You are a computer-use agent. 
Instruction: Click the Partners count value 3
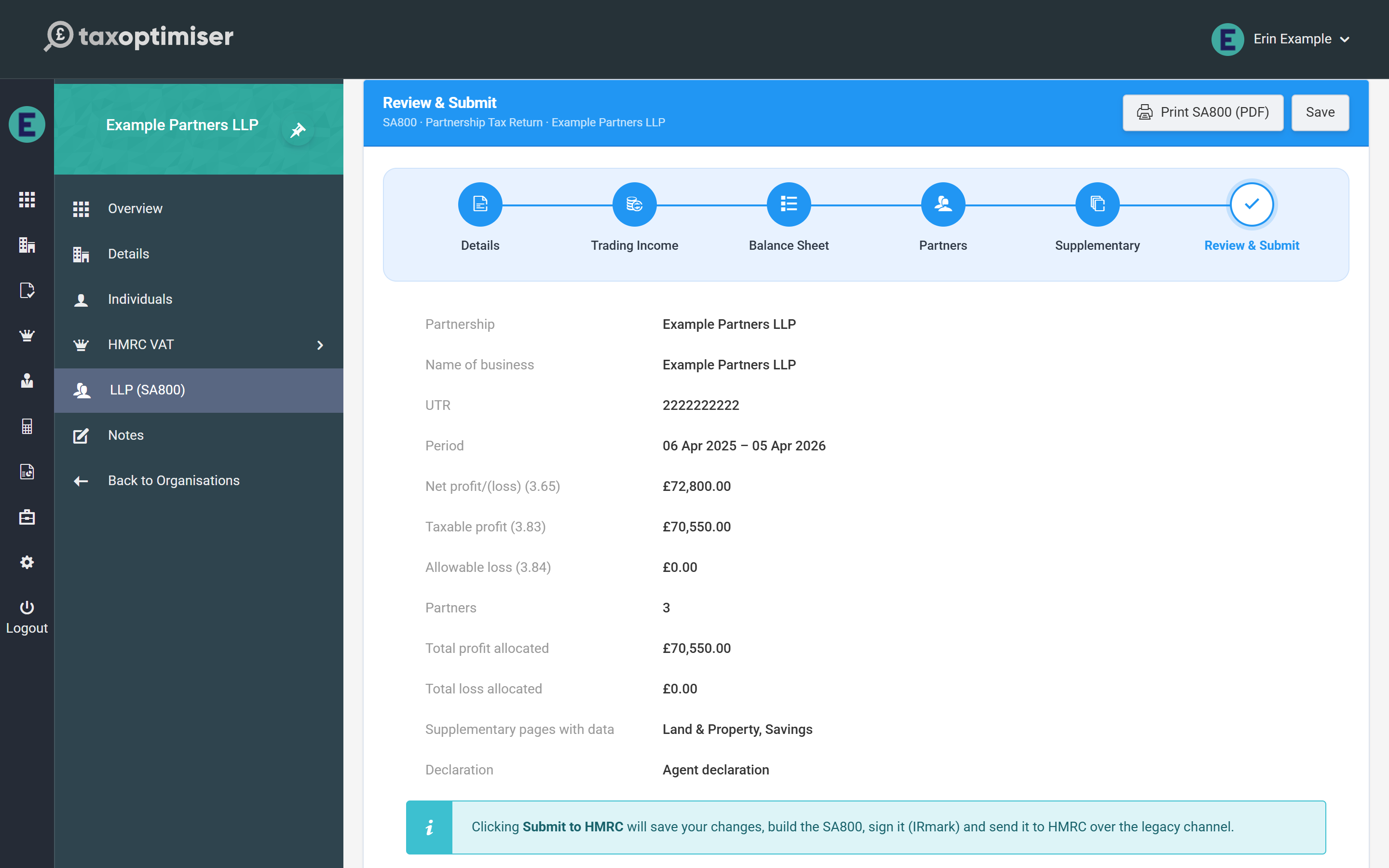coord(666,608)
